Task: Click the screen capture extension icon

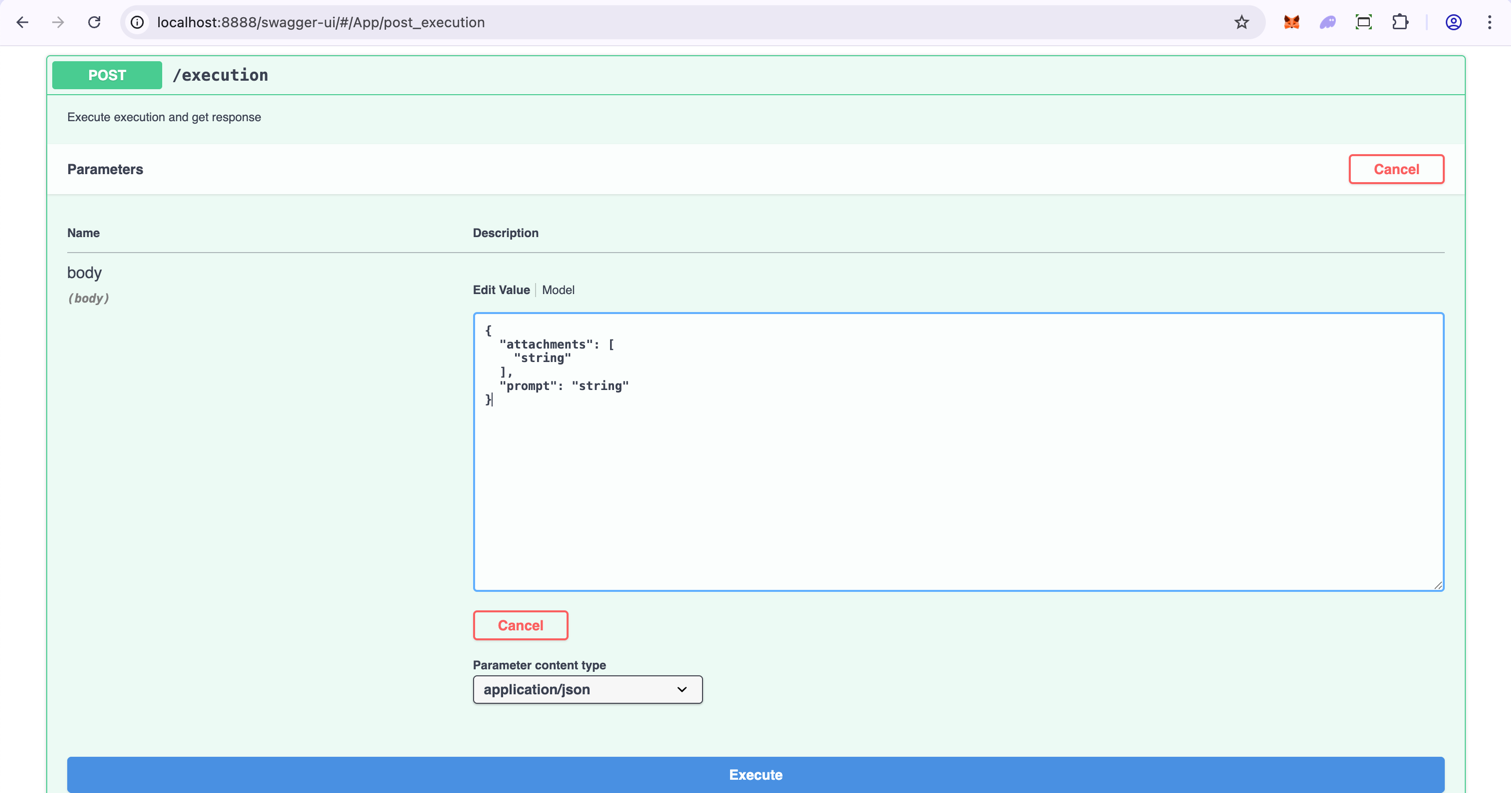Action: pyautogui.click(x=1363, y=22)
